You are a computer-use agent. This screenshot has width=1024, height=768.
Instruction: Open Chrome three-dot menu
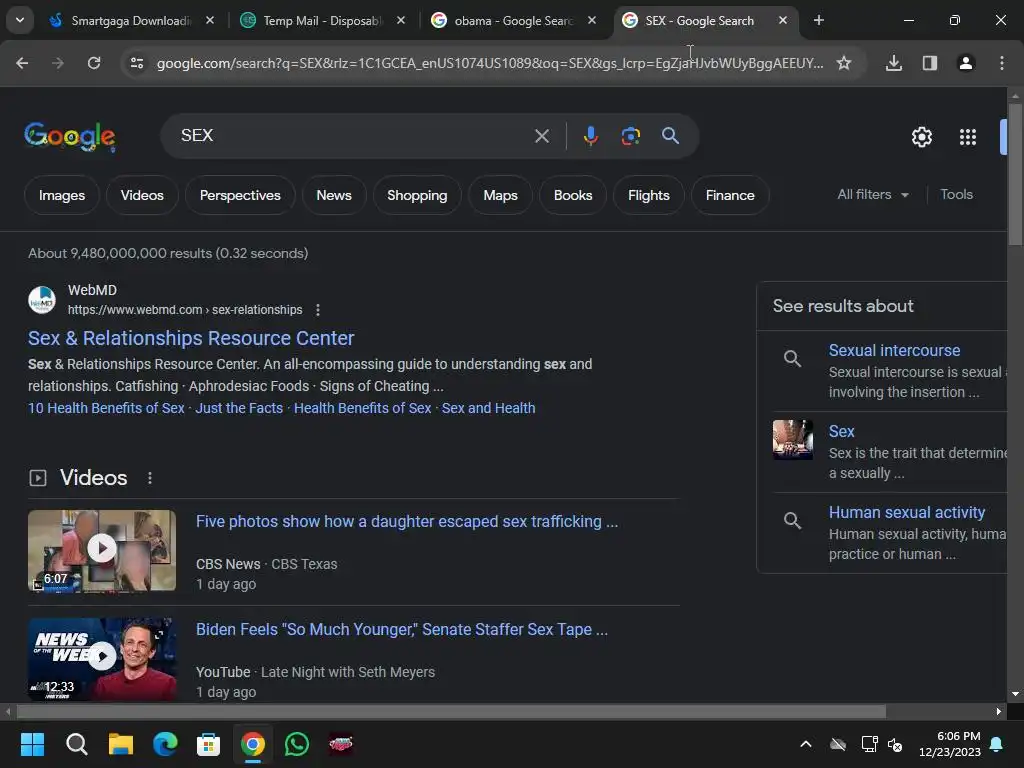[x=1002, y=63]
